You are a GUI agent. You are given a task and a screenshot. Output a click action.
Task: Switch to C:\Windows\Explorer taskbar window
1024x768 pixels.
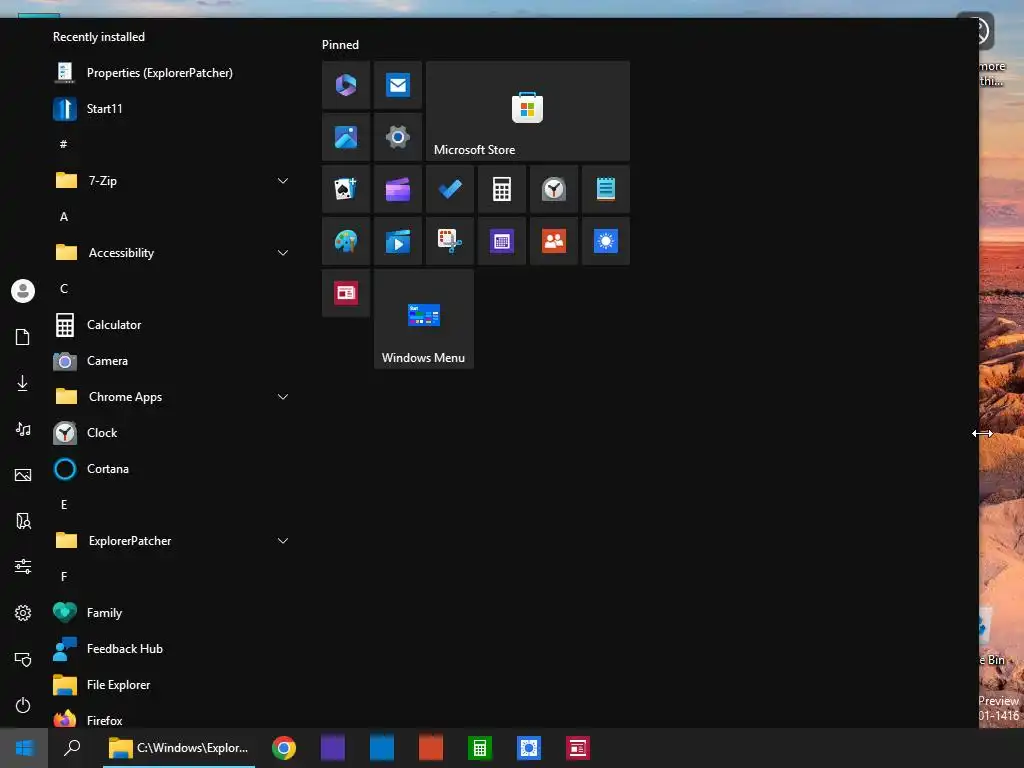(179, 748)
